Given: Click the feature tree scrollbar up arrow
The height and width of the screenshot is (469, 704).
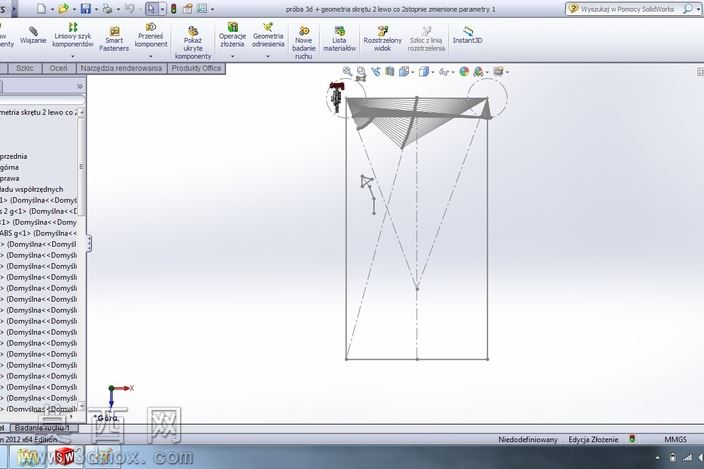Looking at the screenshot, I should point(81,113).
